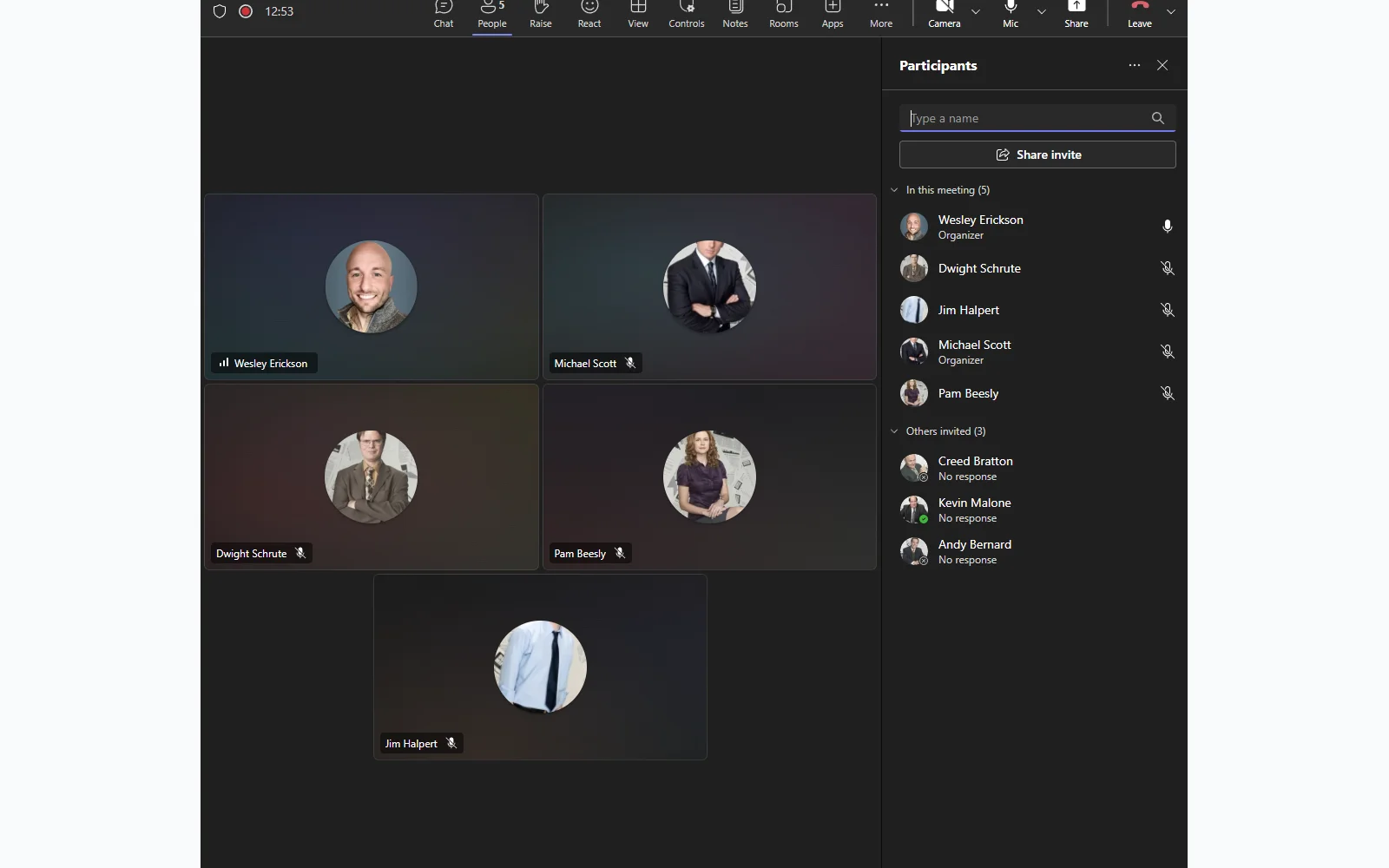The image size is (1389, 868).
Task: Select Jim Halpert in participant list
Action: (x=1035, y=310)
